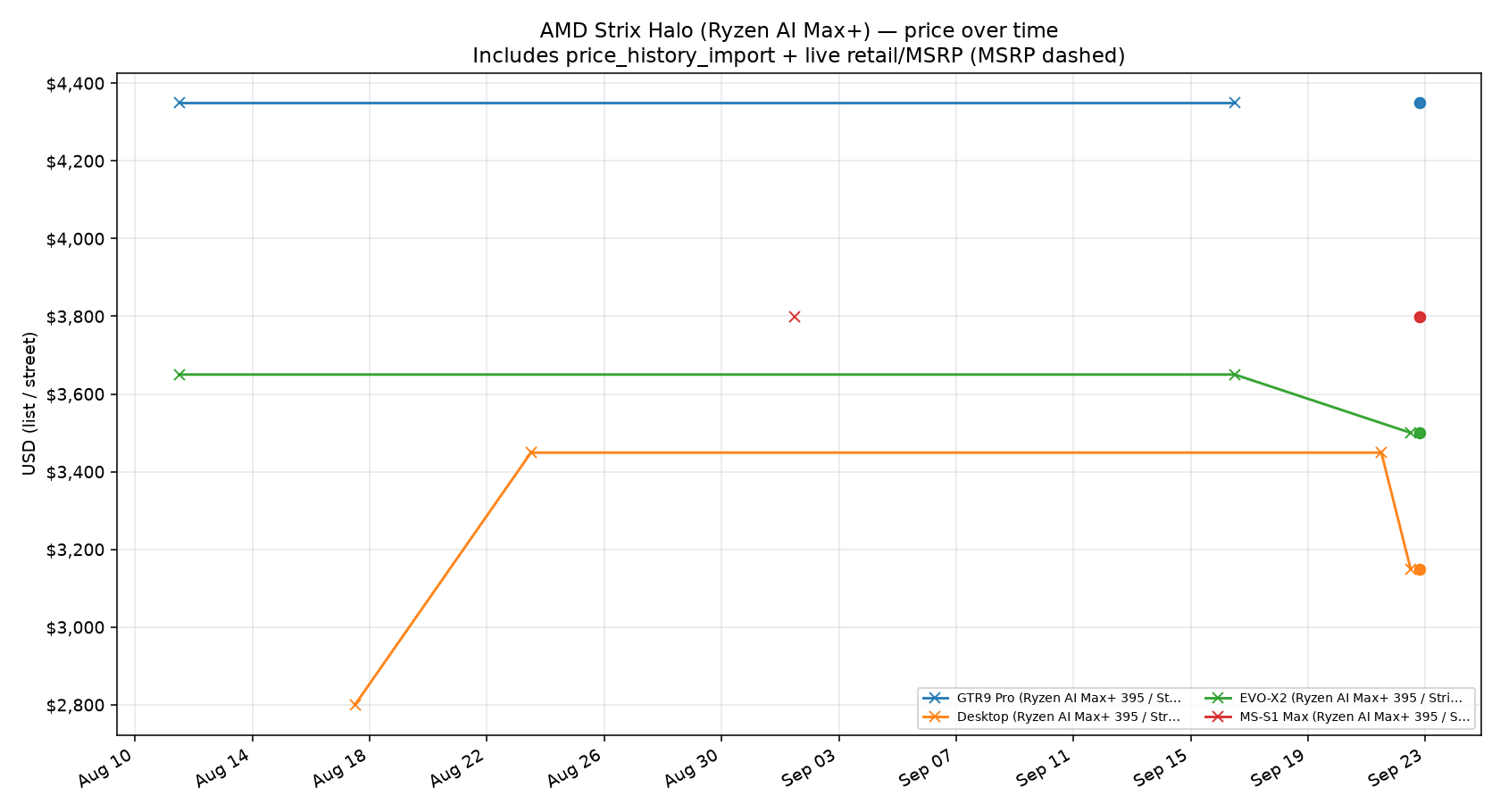Click the blue GTR9 Pro legend entry
The width and height of the screenshot is (1500, 812).
tap(1053, 699)
